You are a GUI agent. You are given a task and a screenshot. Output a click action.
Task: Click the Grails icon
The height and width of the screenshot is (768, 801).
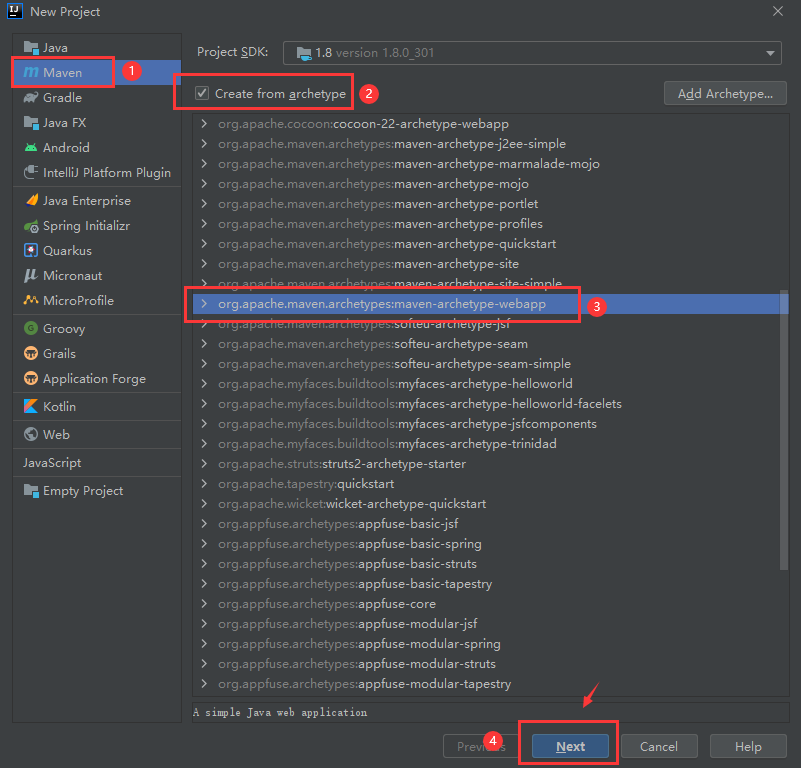31,353
